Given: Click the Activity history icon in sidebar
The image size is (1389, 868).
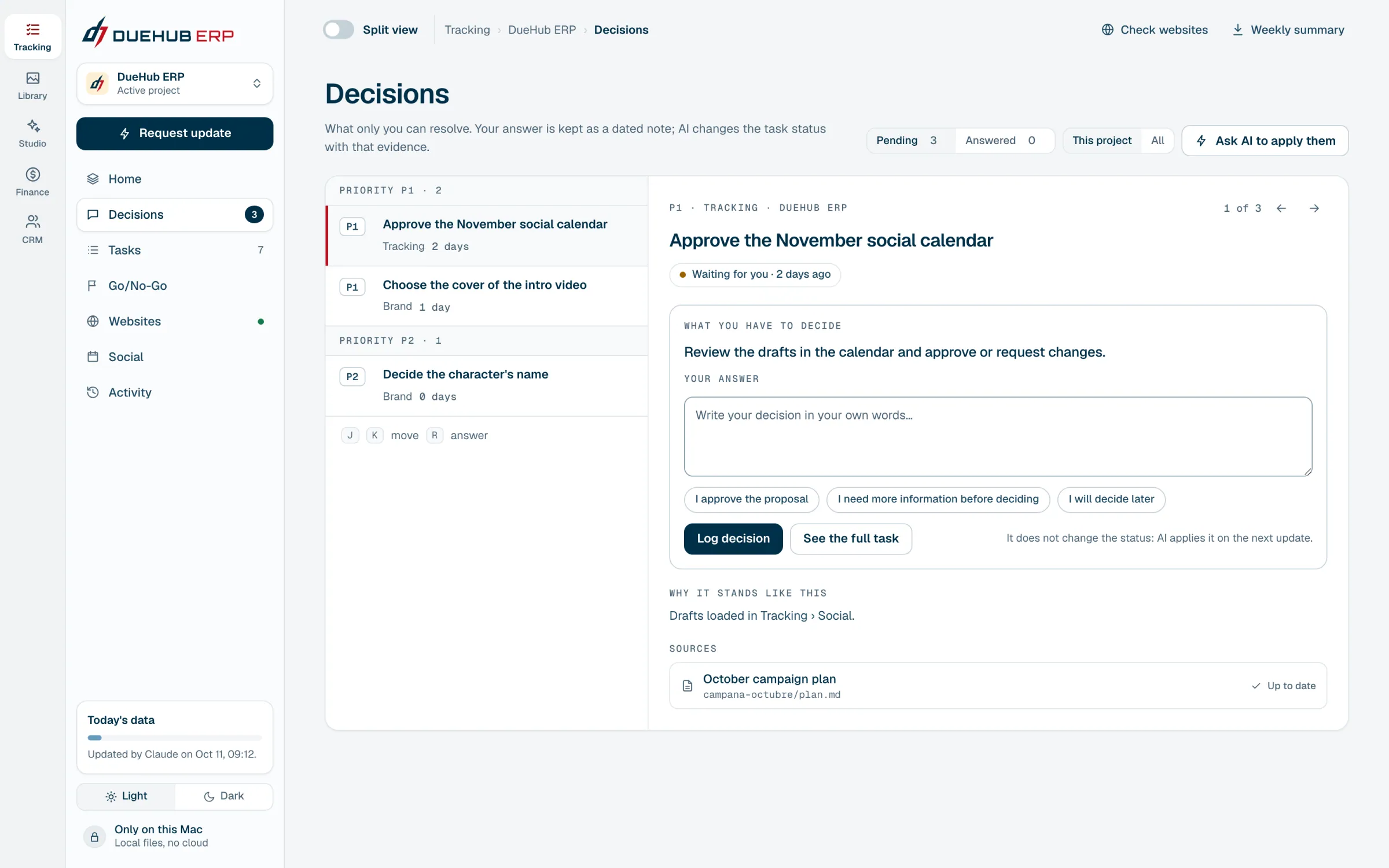Looking at the screenshot, I should tap(93, 392).
